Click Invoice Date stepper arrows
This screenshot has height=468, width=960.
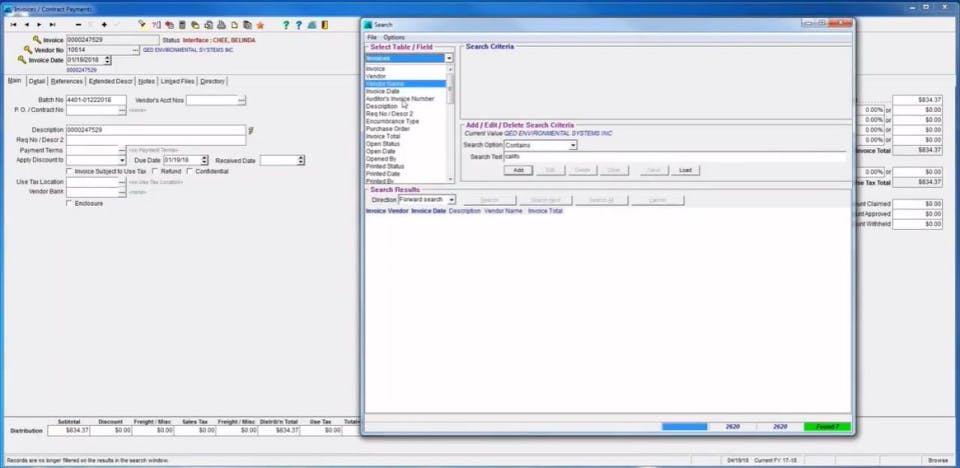pyautogui.click(x=108, y=60)
